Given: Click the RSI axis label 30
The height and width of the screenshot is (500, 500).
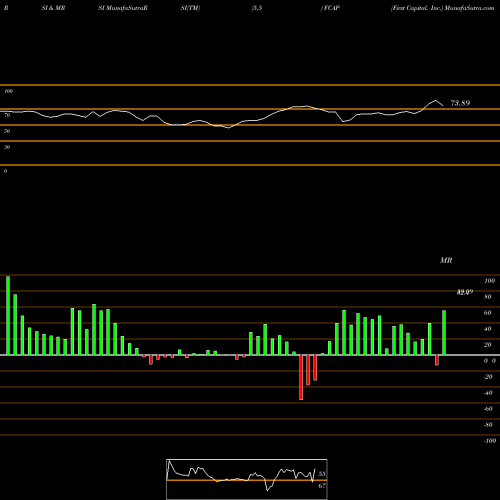Looking at the screenshot, I should pyautogui.click(x=7, y=147).
